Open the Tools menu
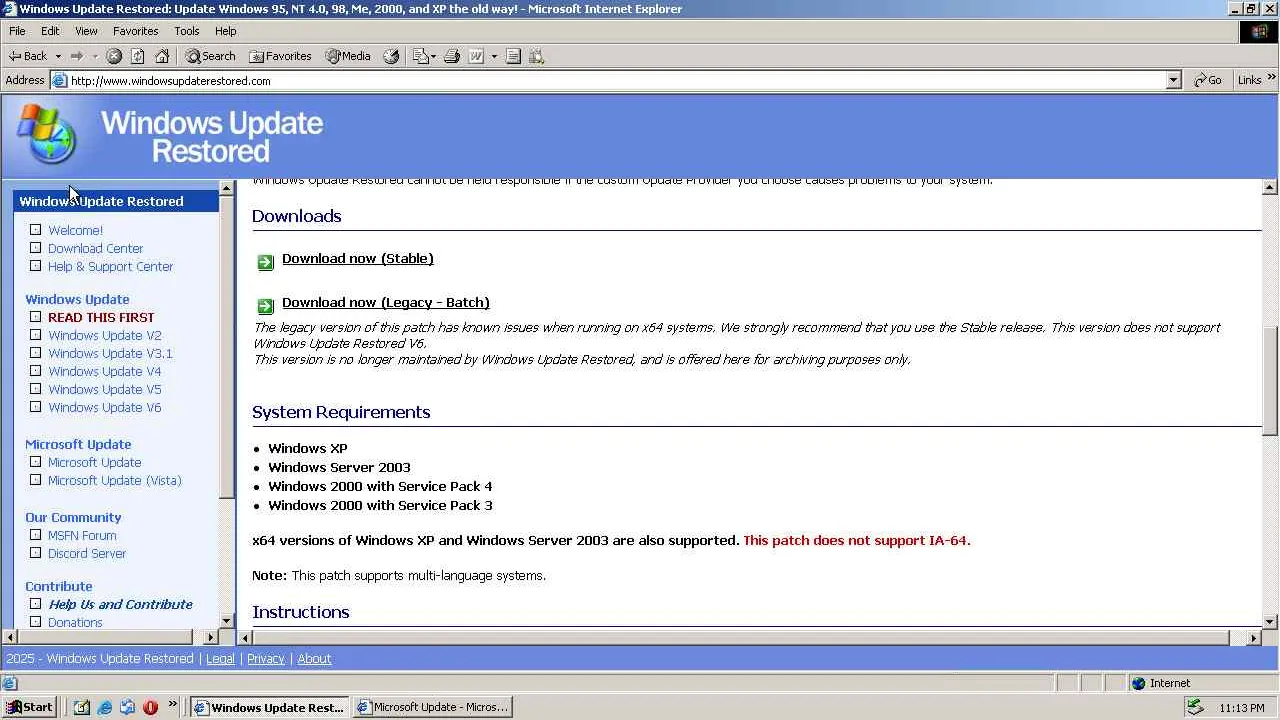 tap(187, 31)
